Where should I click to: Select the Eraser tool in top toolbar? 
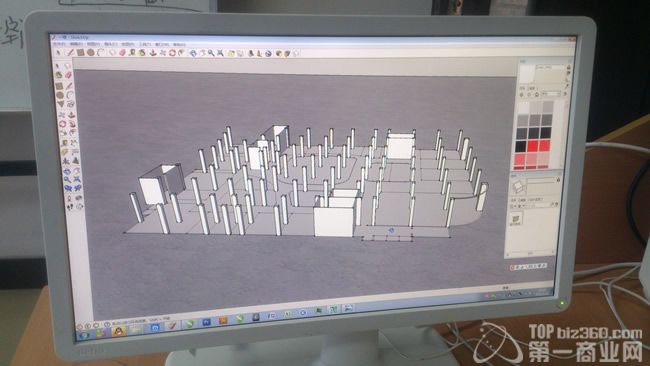point(122,53)
